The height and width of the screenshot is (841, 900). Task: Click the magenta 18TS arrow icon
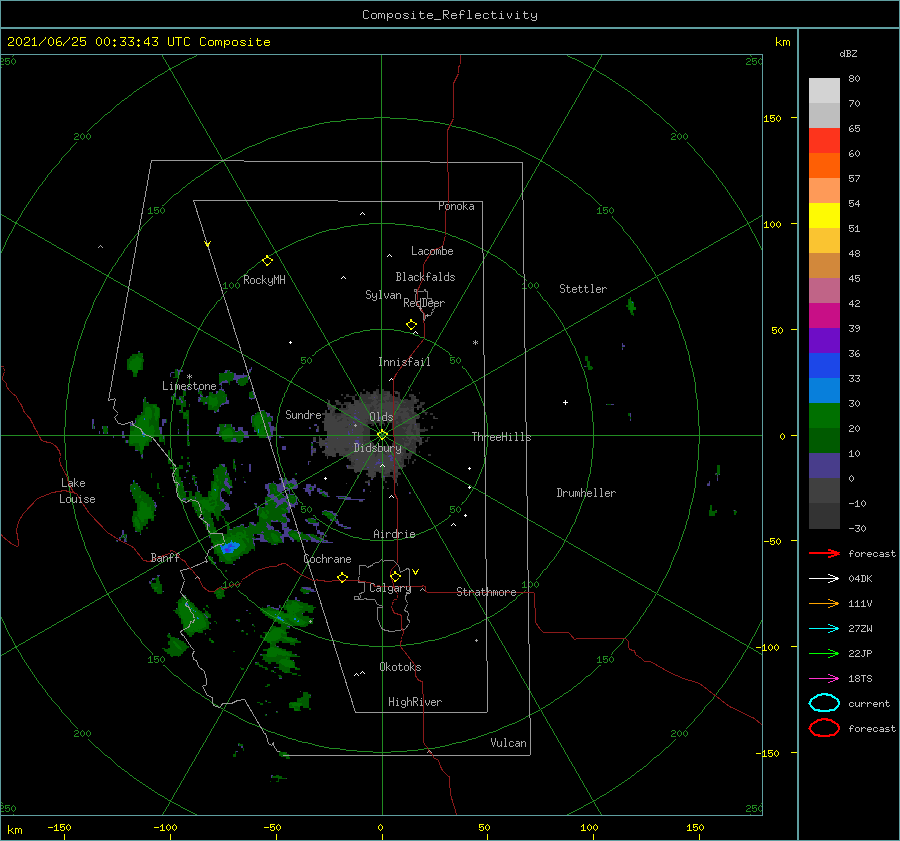pos(824,679)
